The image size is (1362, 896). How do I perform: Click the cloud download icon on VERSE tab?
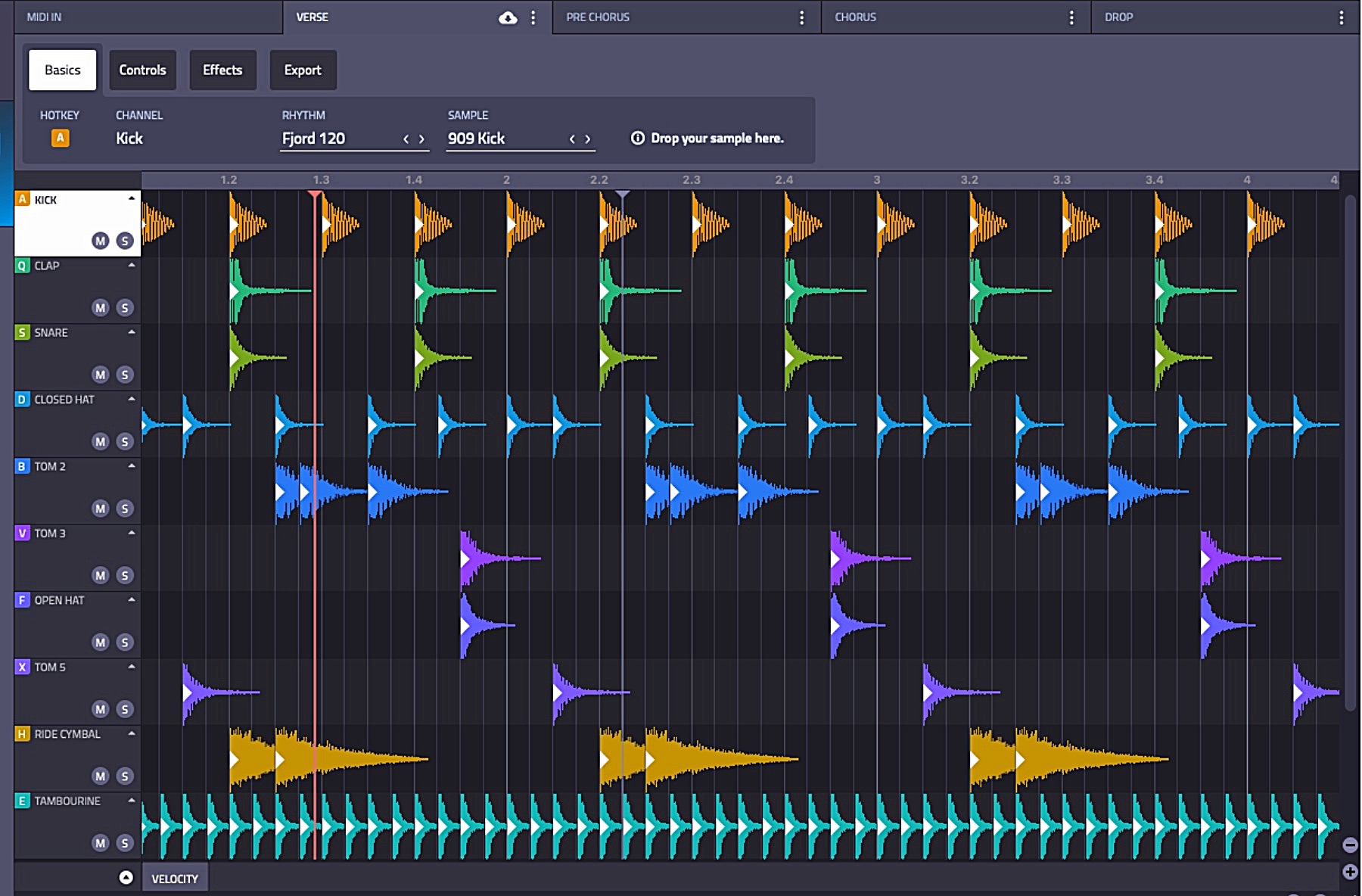[508, 17]
